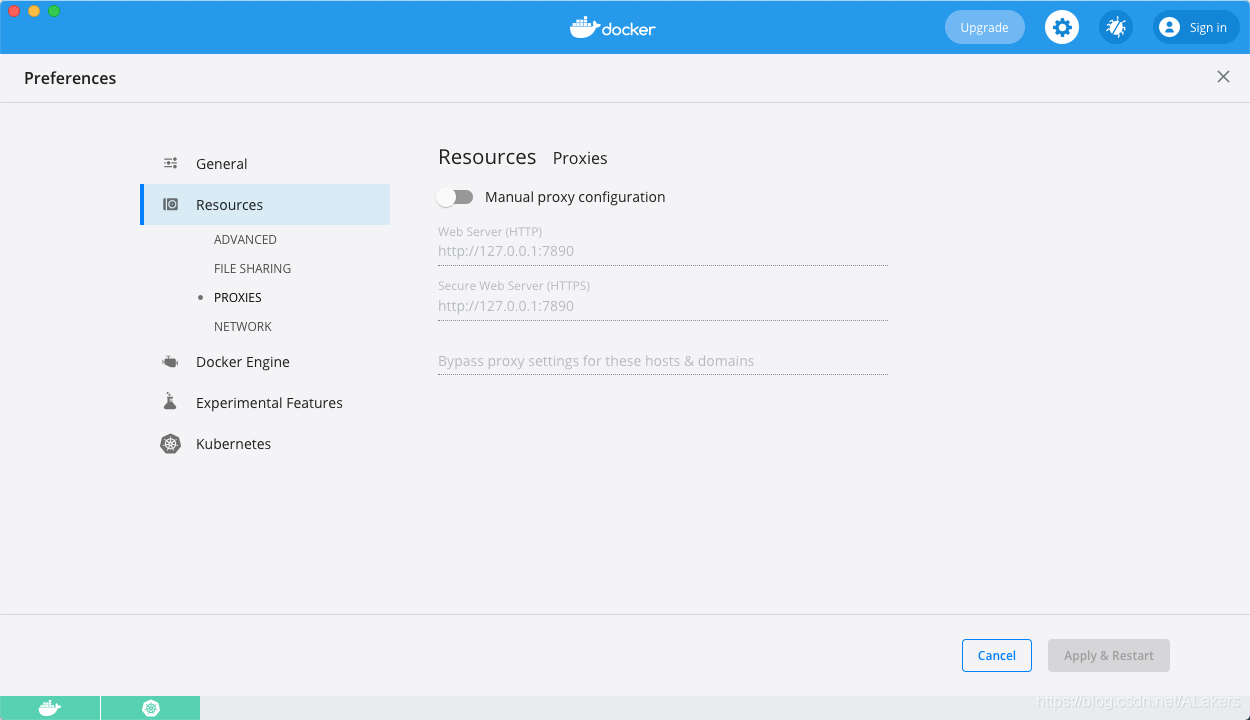
Task: Open the FILE SHARING subsection
Action: (252, 269)
